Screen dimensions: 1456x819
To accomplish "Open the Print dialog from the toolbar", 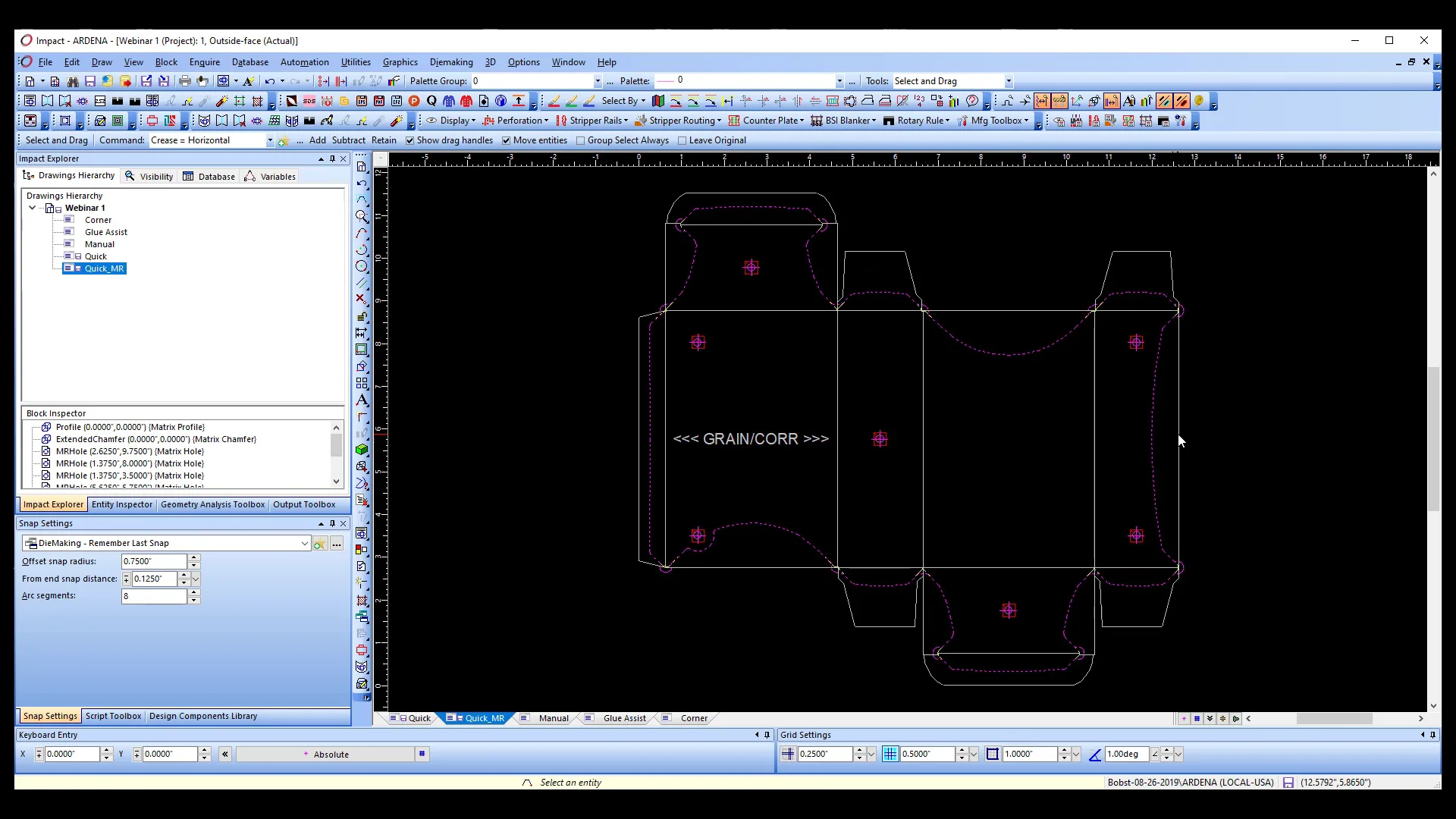I will [x=184, y=81].
